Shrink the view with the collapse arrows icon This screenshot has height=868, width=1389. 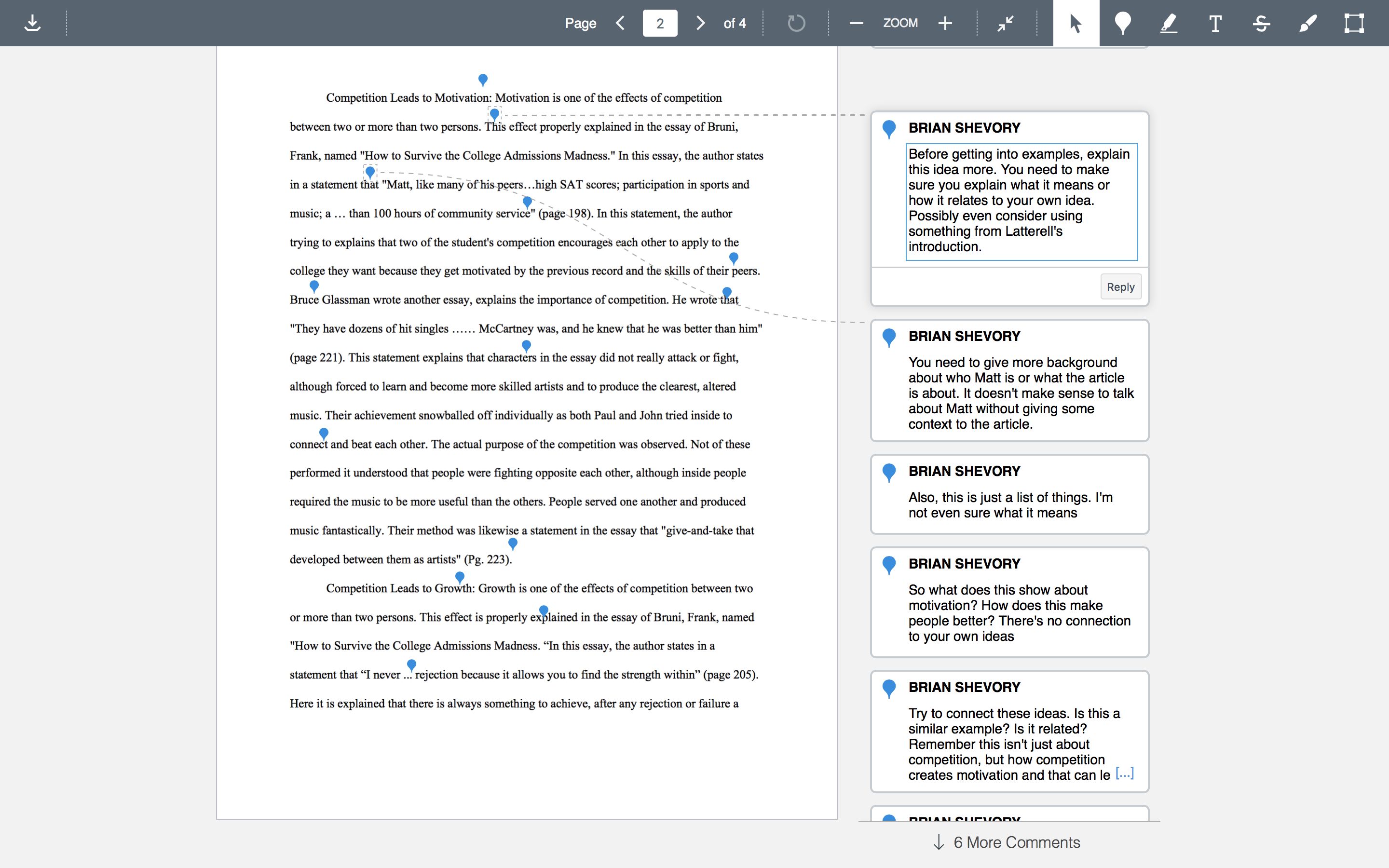point(1006,23)
